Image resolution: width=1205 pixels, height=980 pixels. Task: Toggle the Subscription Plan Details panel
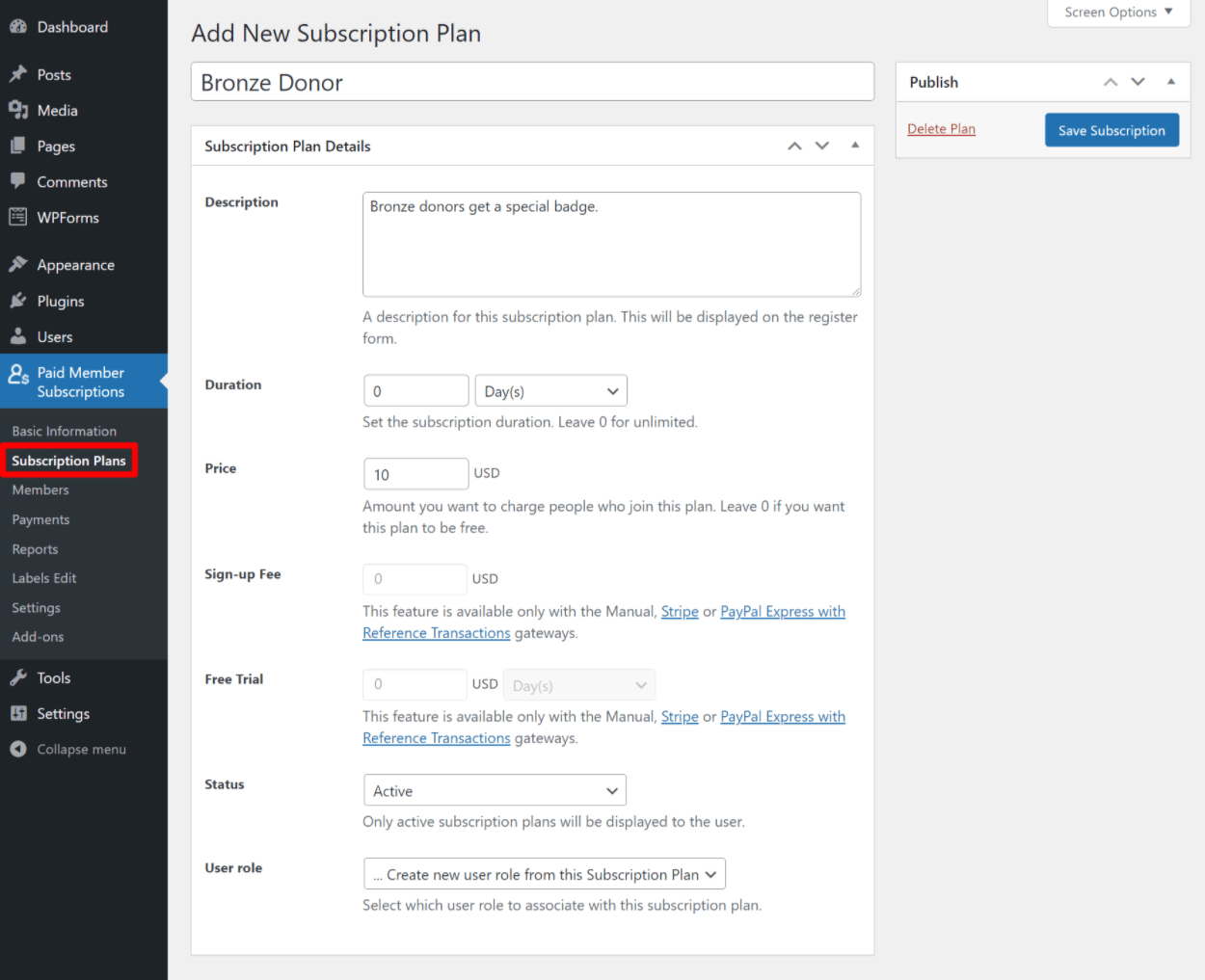pyautogui.click(x=854, y=146)
